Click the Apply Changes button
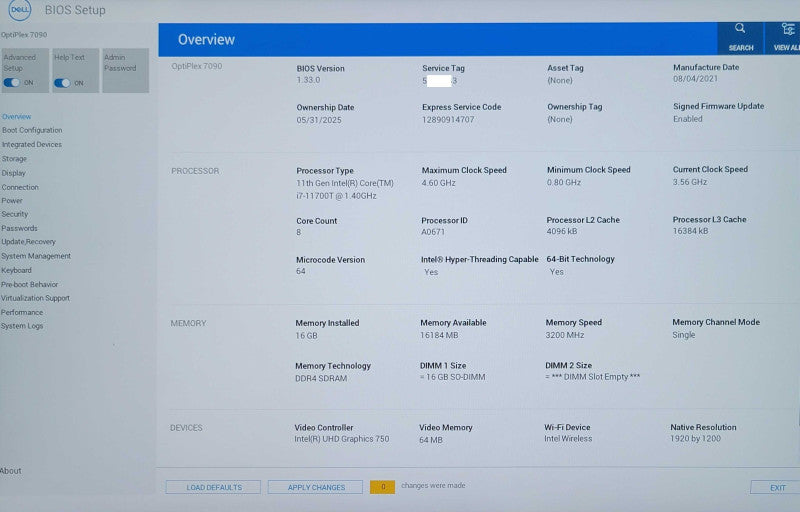The width and height of the screenshot is (800, 512). click(316, 487)
